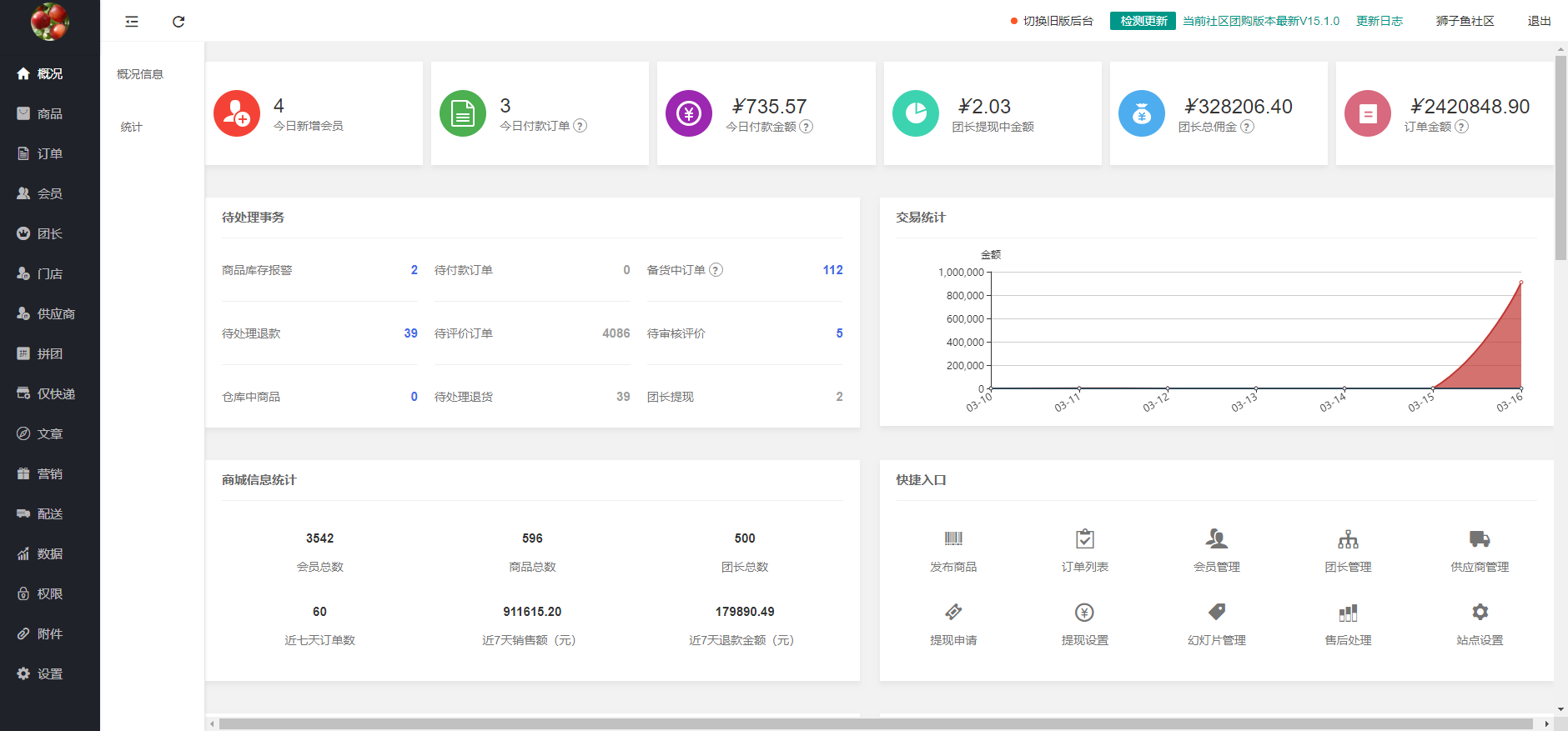
Task: Open 待处理退款 count 39
Action: [411, 333]
